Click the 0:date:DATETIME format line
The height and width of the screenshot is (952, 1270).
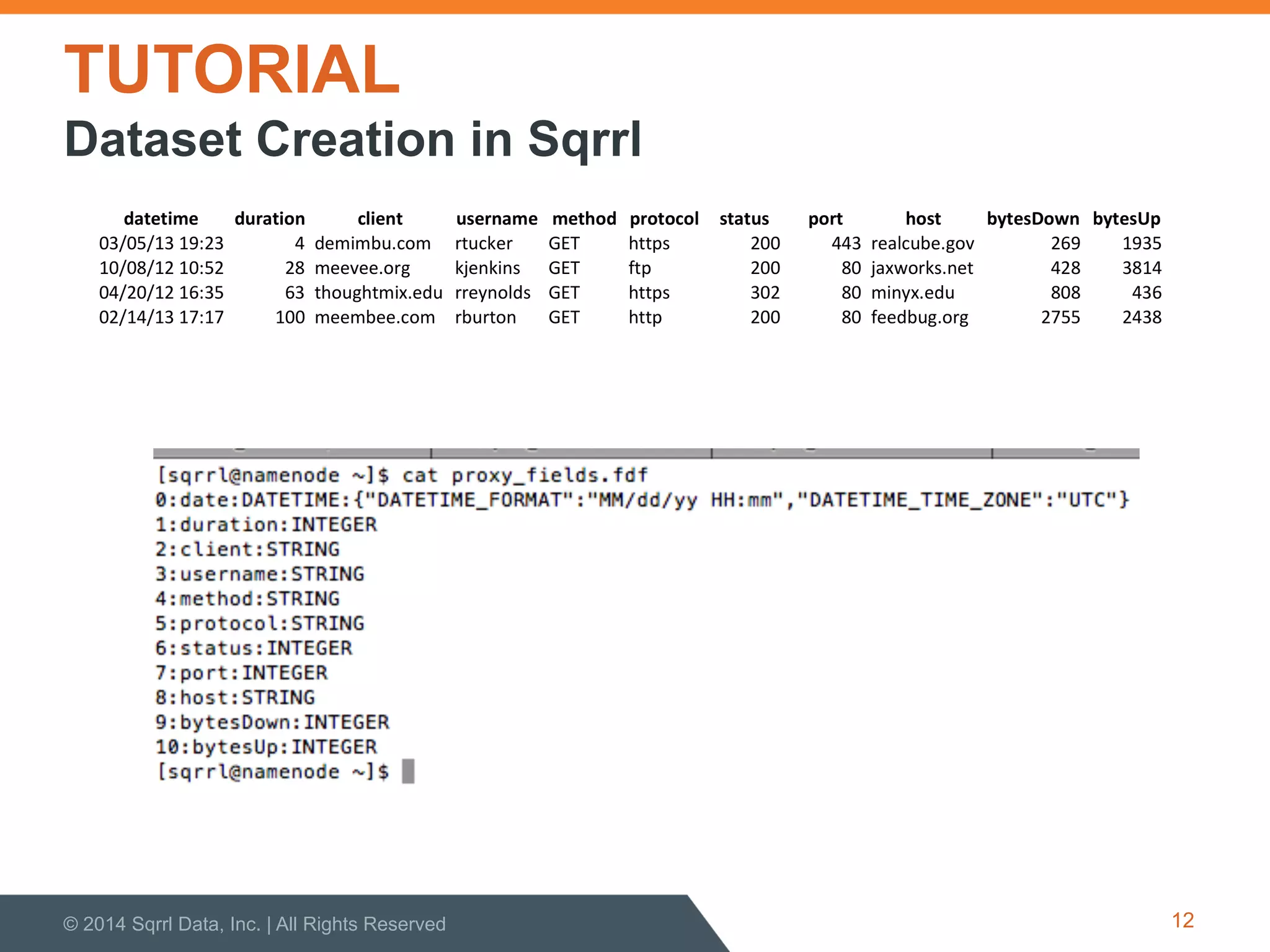point(642,500)
